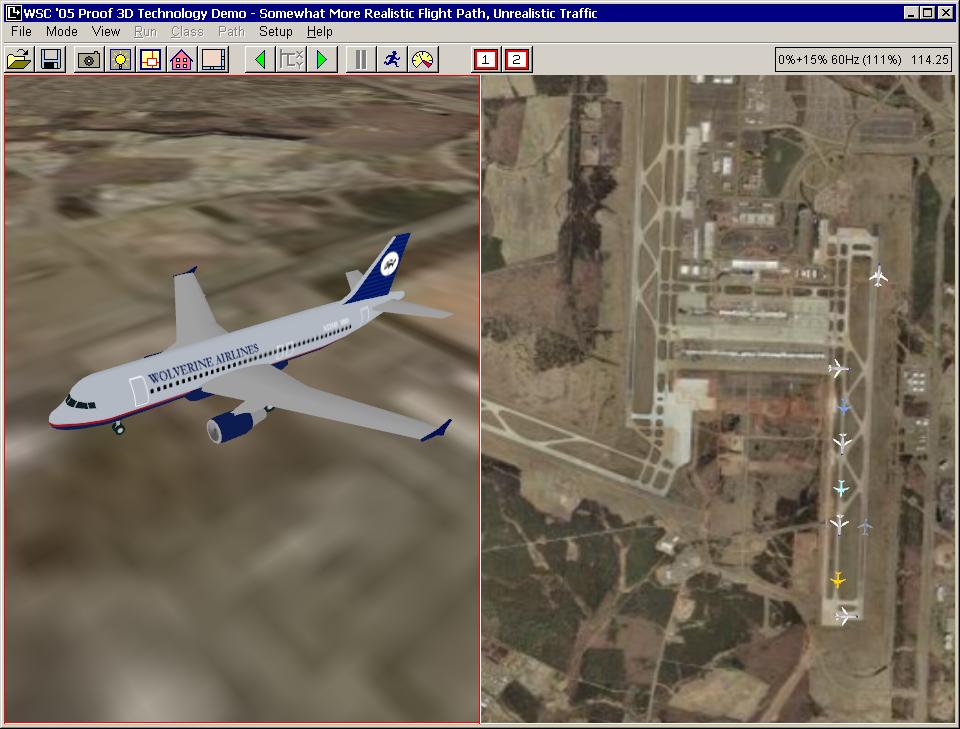
Task: Close the Proof 3D window
Action: click(x=945, y=13)
